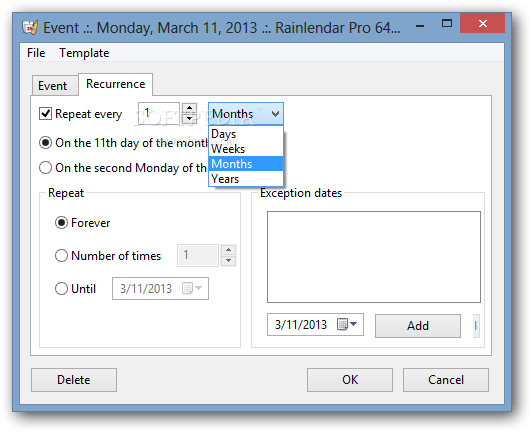Image resolution: width=532 pixels, height=432 pixels.
Task: Click the Repeat every number field
Action: [159, 113]
